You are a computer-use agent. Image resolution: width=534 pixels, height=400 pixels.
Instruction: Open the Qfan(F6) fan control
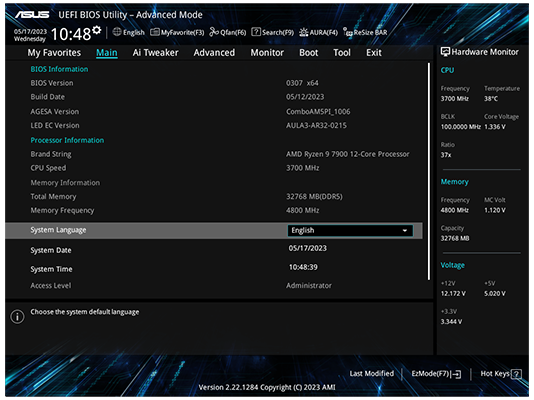[x=227, y=32]
